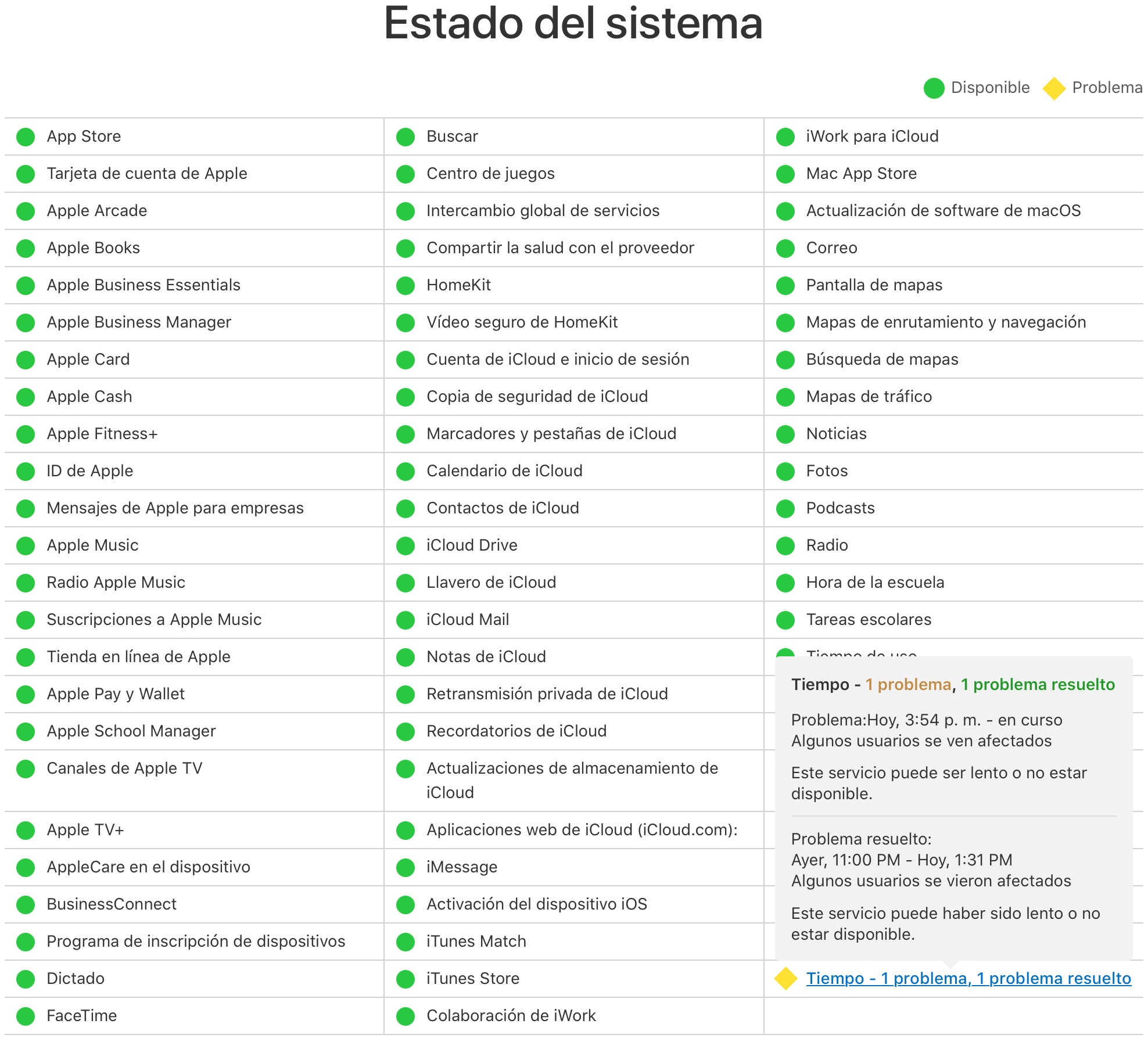Viewport: 1148px width, 1042px height.
Task: Click the Apple Pay y Wallet entry
Action: coord(116,694)
